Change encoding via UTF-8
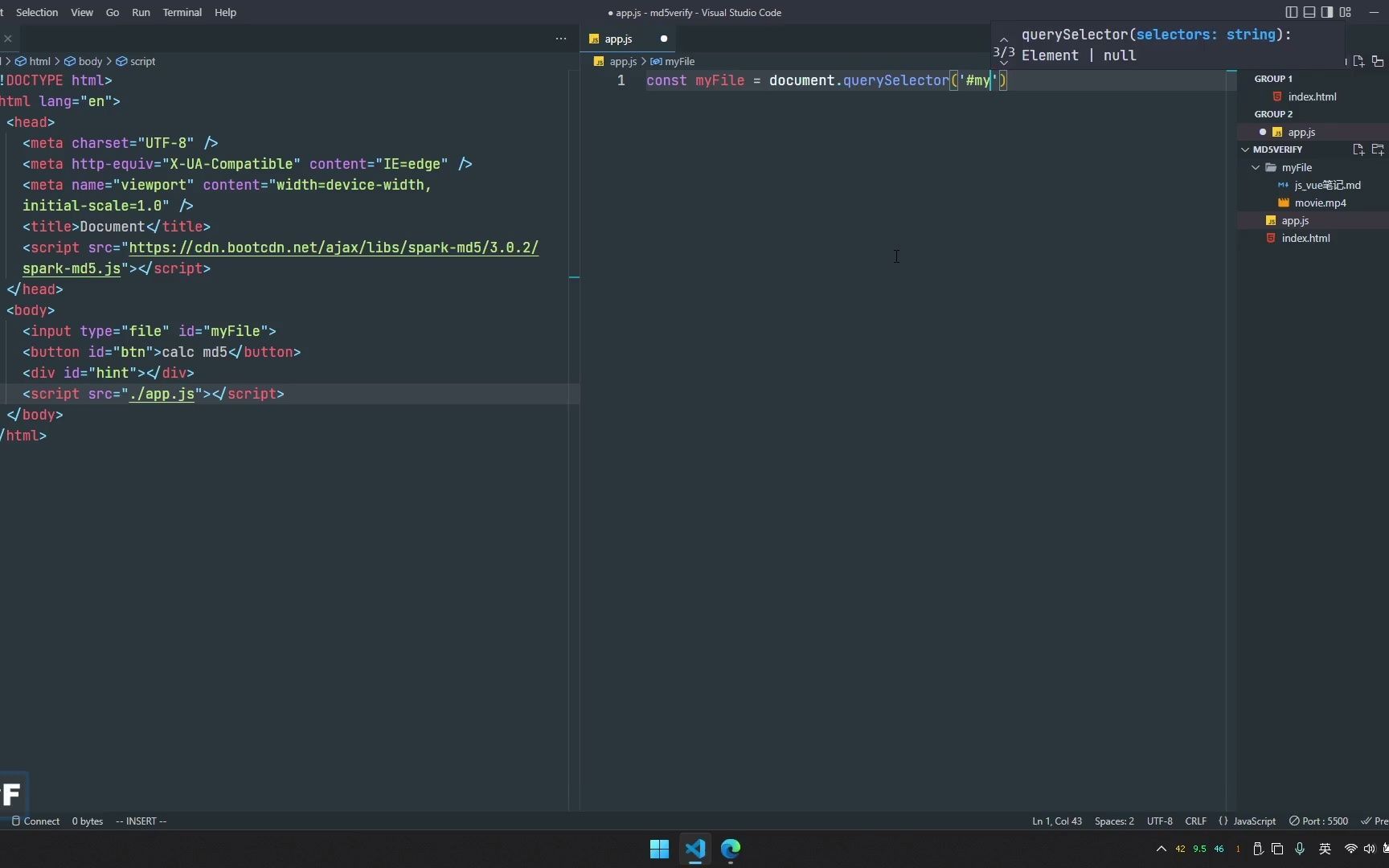The width and height of the screenshot is (1389, 868). pos(1159,821)
